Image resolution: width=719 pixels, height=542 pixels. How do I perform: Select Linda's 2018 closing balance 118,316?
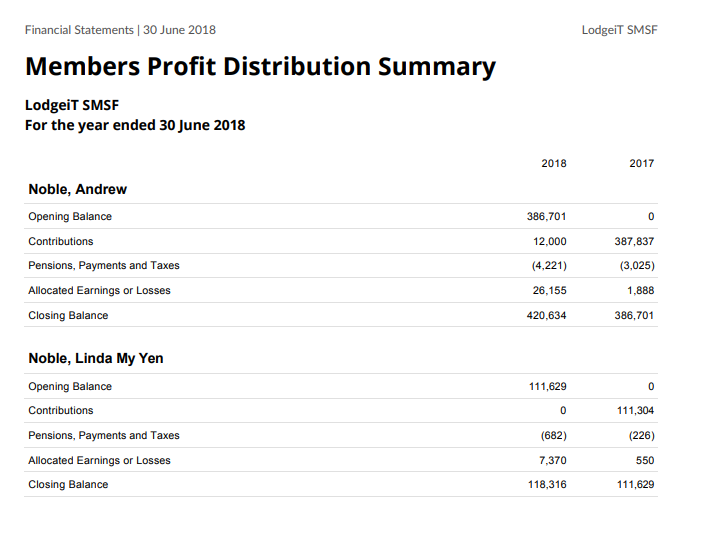click(x=547, y=484)
